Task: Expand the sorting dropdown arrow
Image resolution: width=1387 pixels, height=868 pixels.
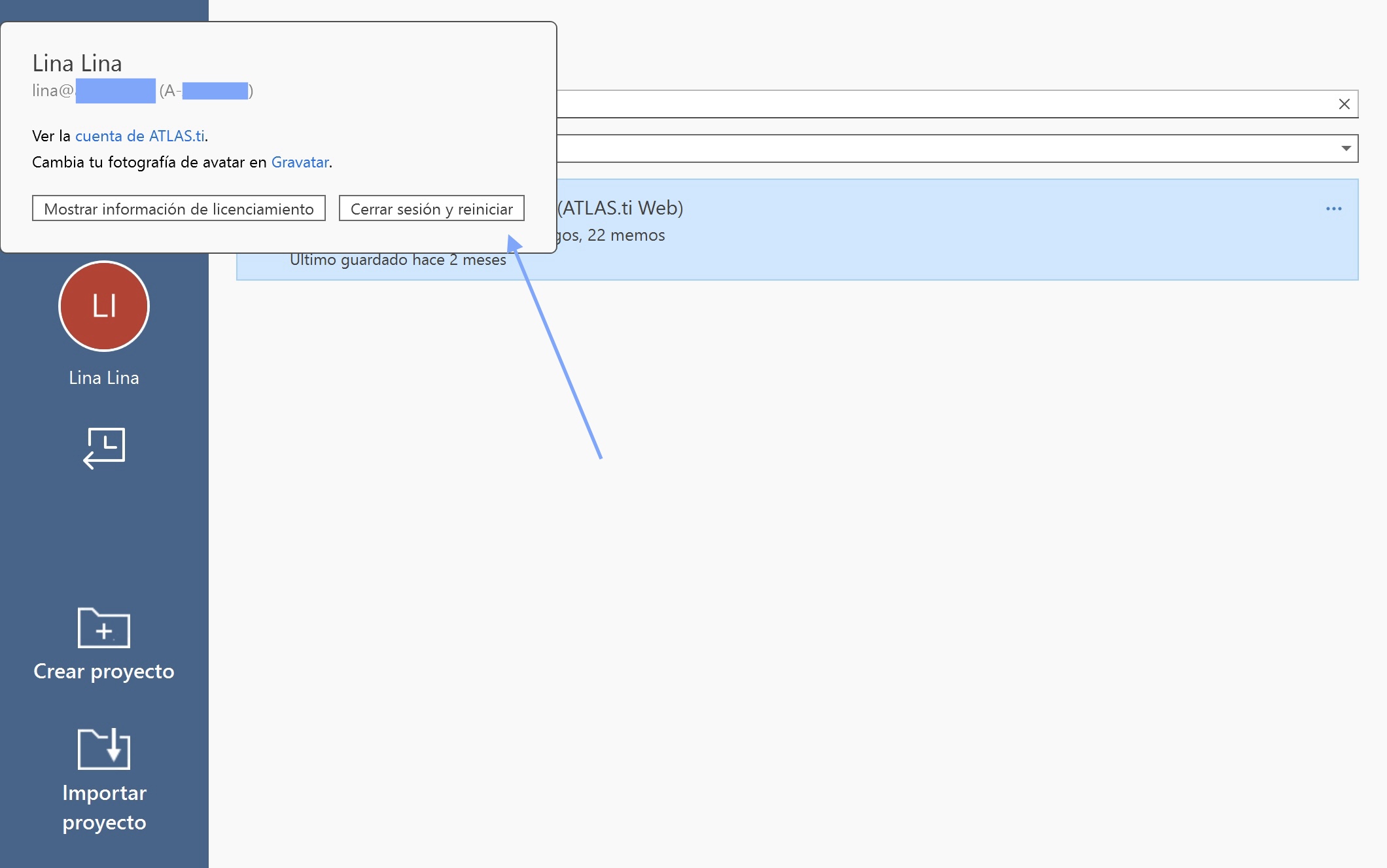Action: tap(1346, 148)
